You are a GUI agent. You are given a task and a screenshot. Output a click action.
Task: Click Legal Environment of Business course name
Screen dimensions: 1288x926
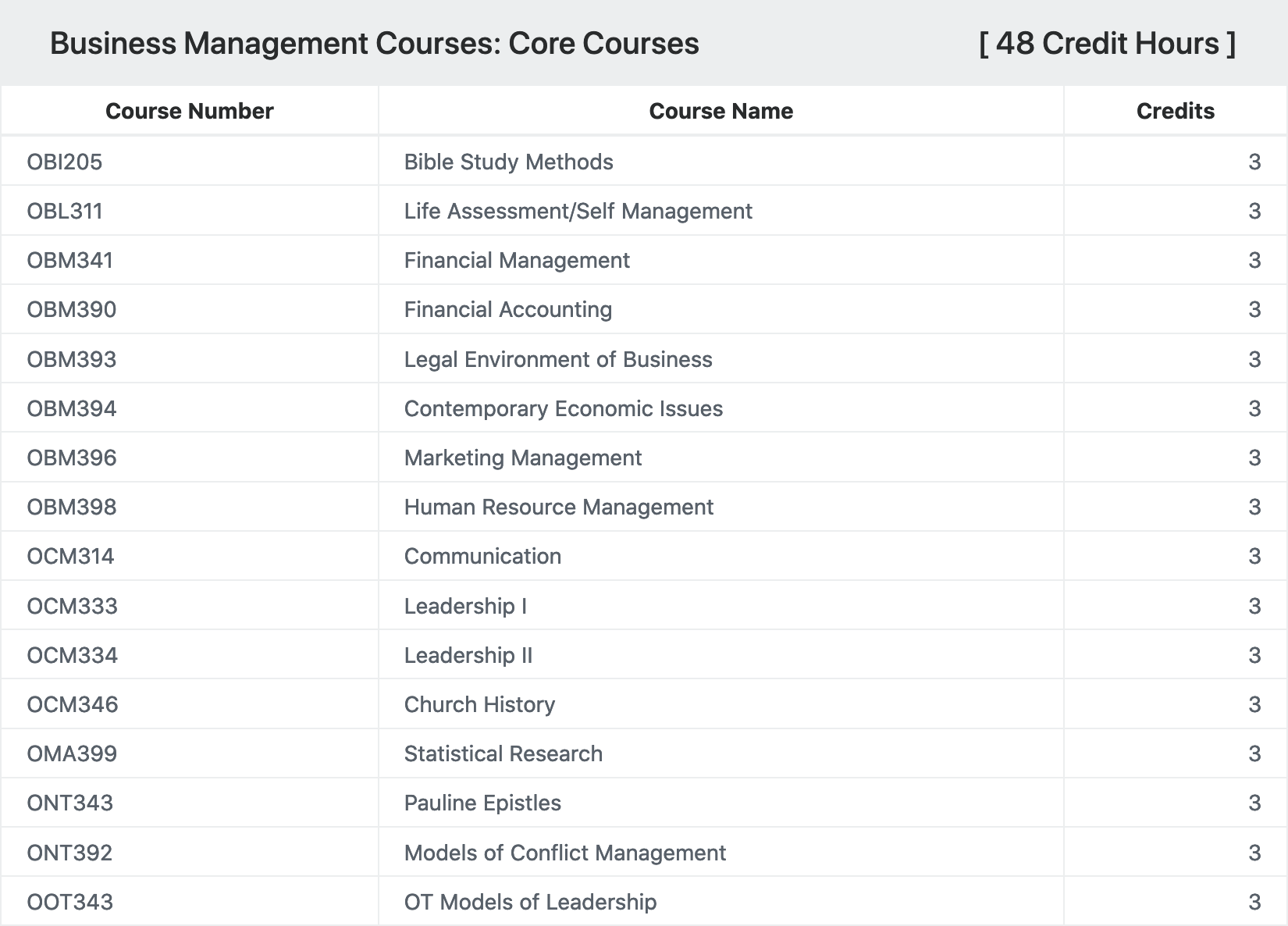pyautogui.click(x=558, y=359)
